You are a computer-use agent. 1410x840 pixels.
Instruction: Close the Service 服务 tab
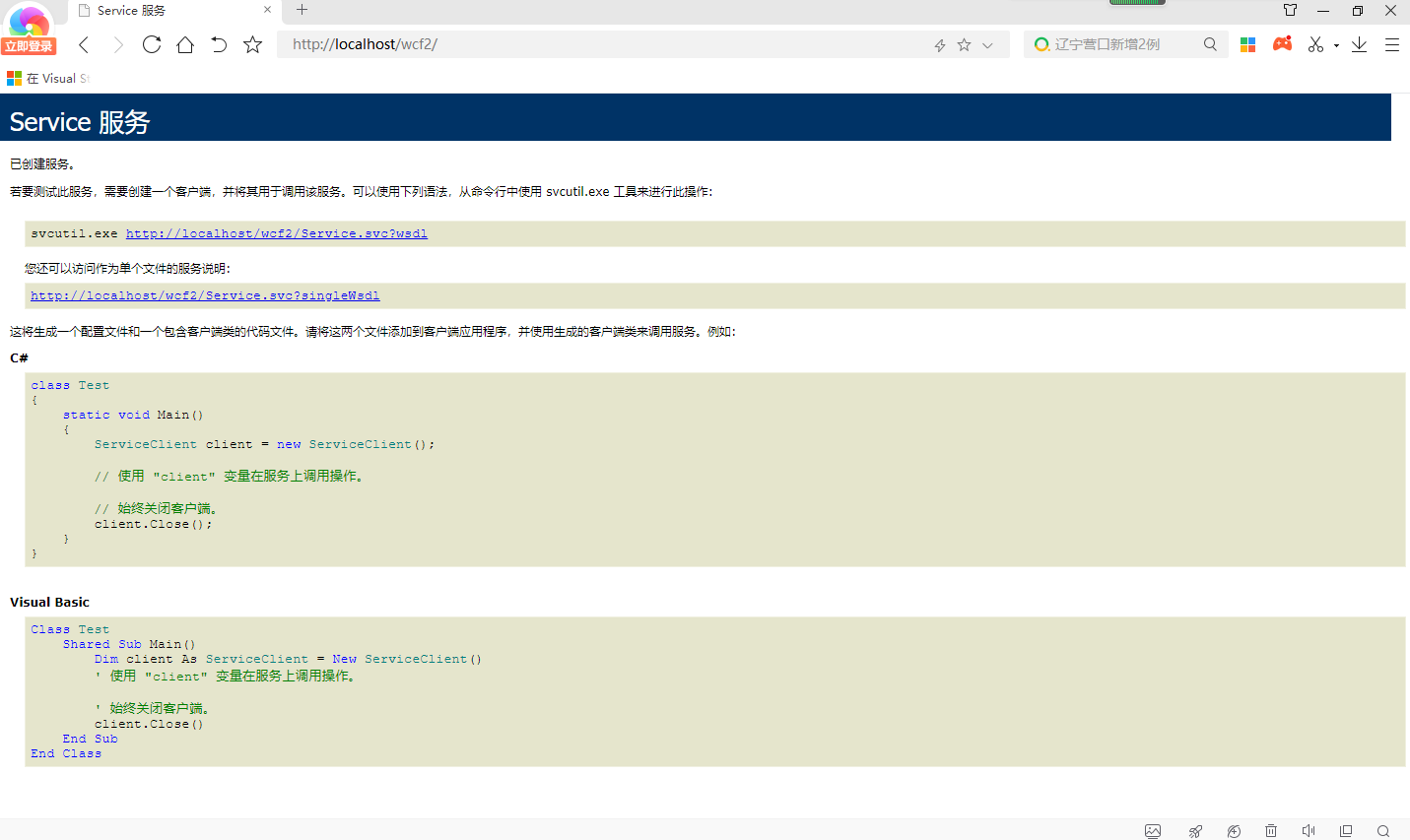click(x=267, y=10)
